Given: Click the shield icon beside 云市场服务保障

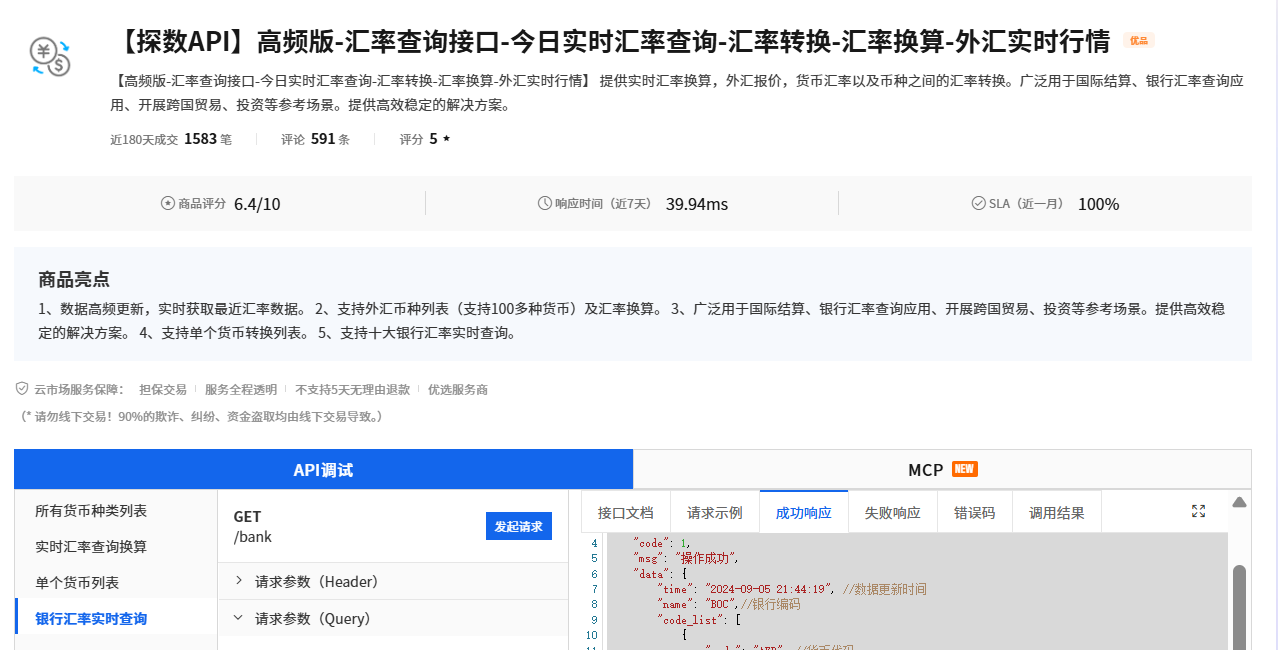Looking at the screenshot, I should (x=22, y=389).
